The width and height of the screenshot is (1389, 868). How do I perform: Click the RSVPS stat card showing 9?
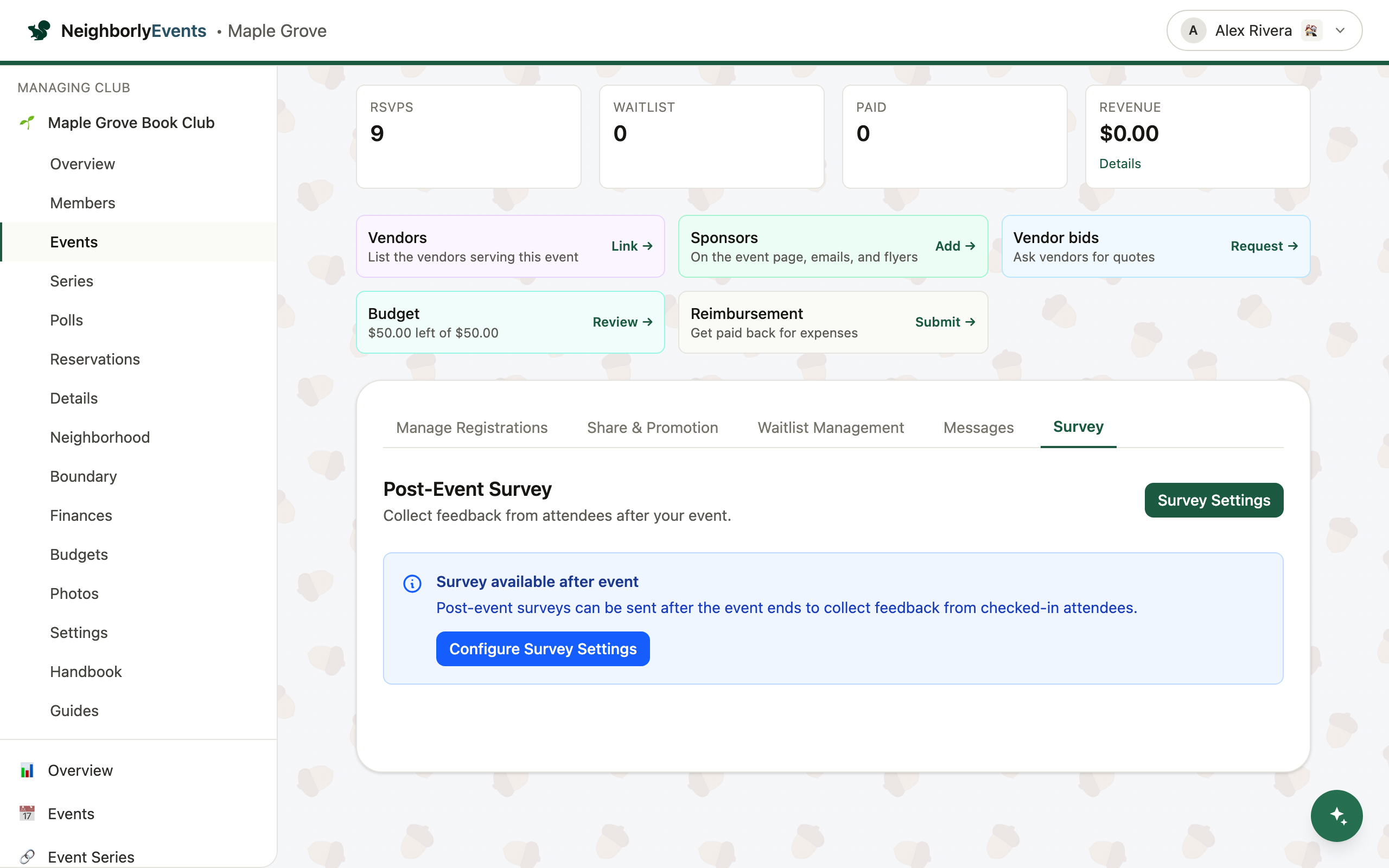pyautogui.click(x=468, y=137)
